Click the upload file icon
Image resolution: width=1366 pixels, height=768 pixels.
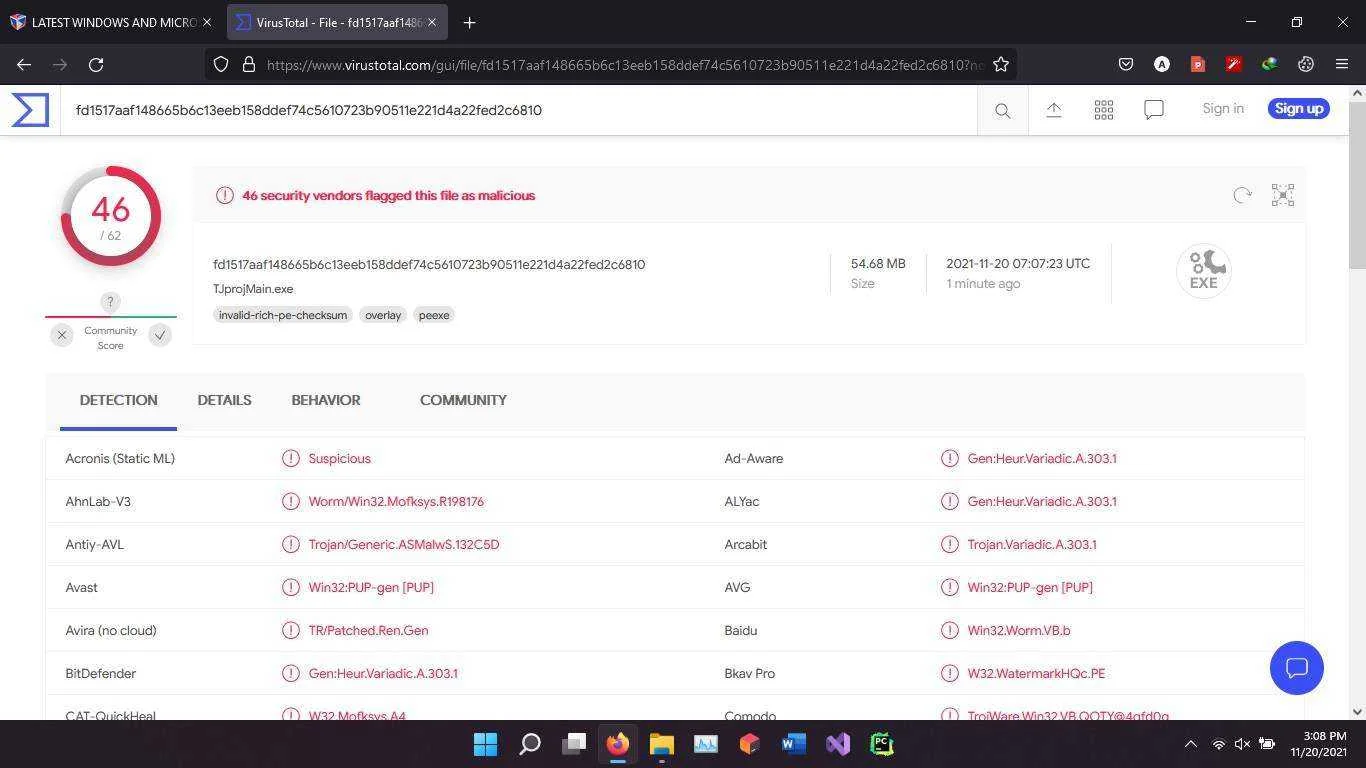pyautogui.click(x=1054, y=109)
